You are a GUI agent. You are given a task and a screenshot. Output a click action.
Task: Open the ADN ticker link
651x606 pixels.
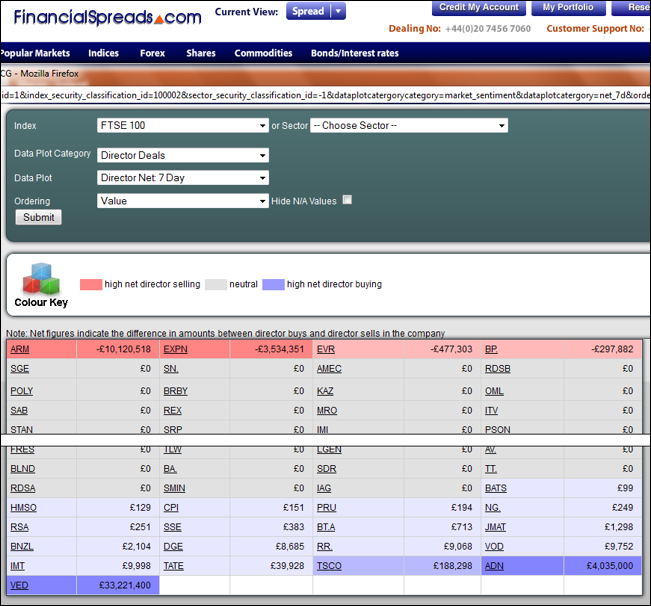[494, 566]
